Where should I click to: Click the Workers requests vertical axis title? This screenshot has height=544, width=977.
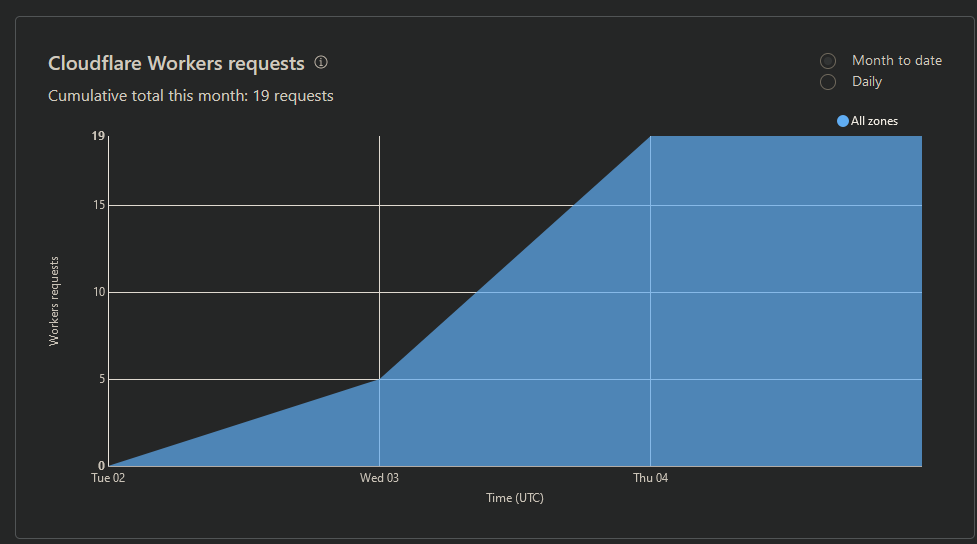pos(54,301)
